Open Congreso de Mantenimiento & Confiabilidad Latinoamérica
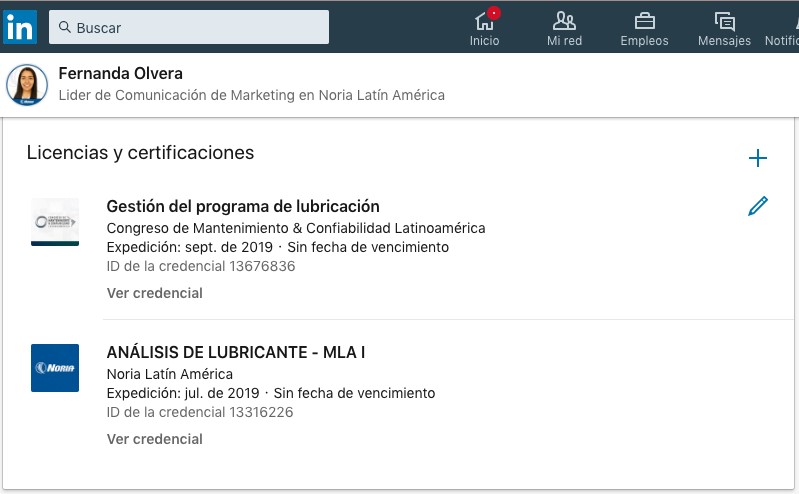The height and width of the screenshot is (494, 799). [x=296, y=228]
